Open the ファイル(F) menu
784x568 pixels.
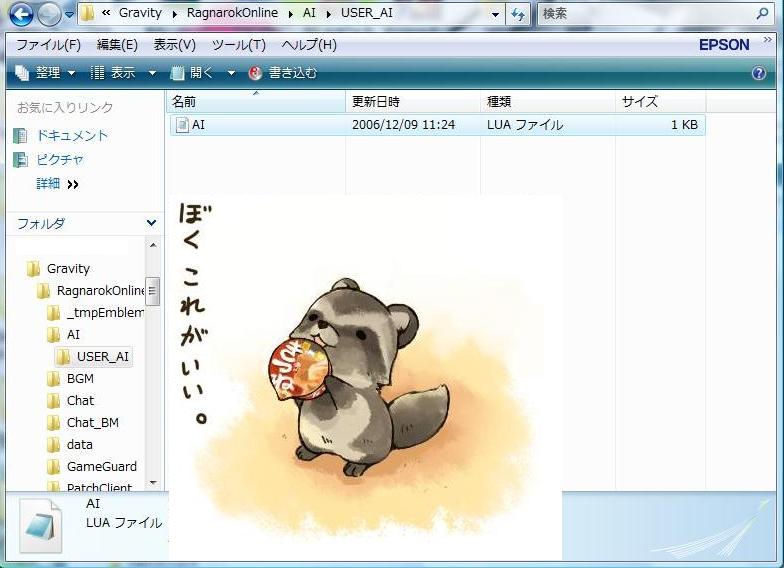[48, 45]
